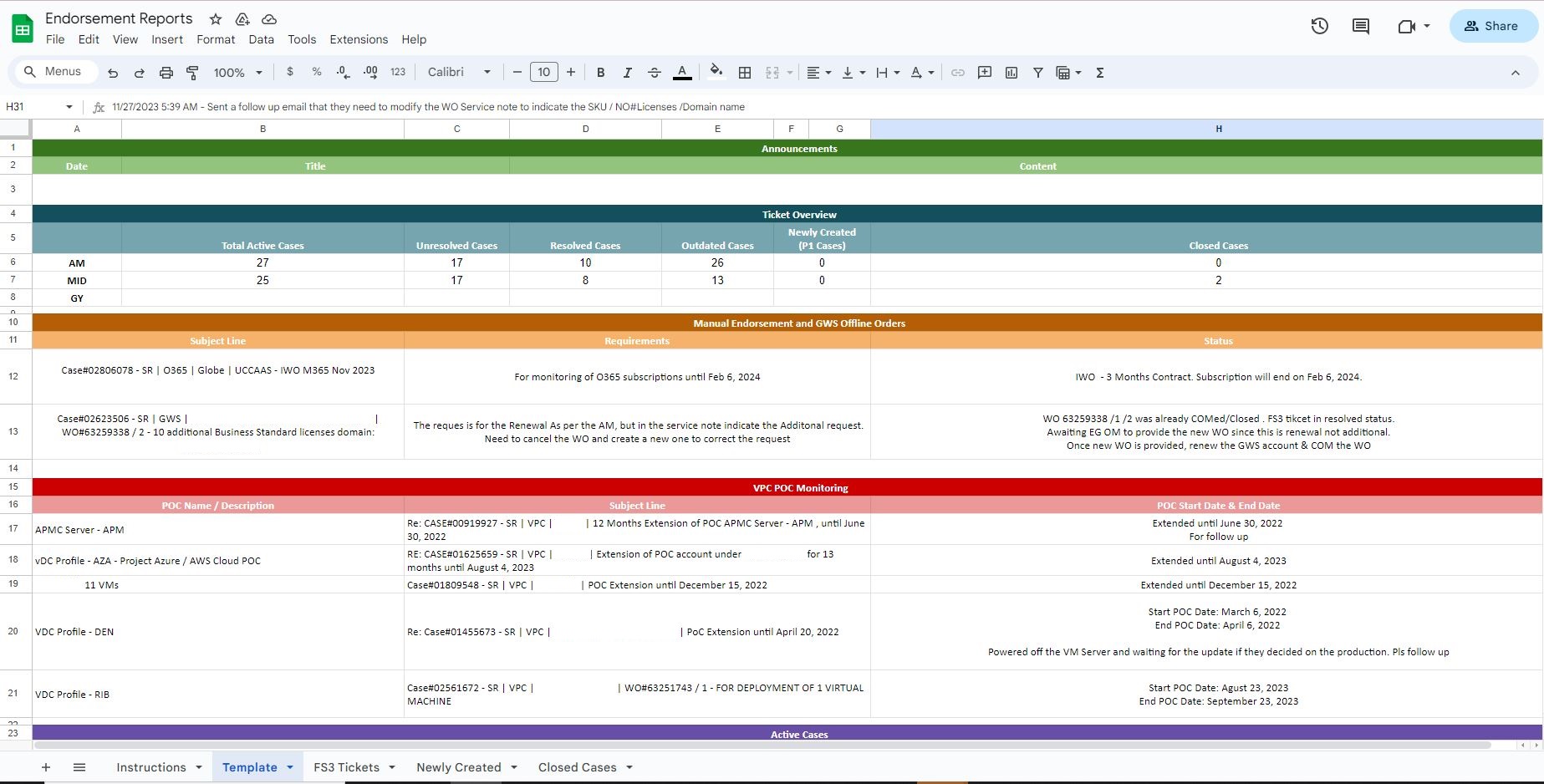Print the spreadsheet using printer icon
This screenshot has height=784, width=1544.
click(x=166, y=73)
